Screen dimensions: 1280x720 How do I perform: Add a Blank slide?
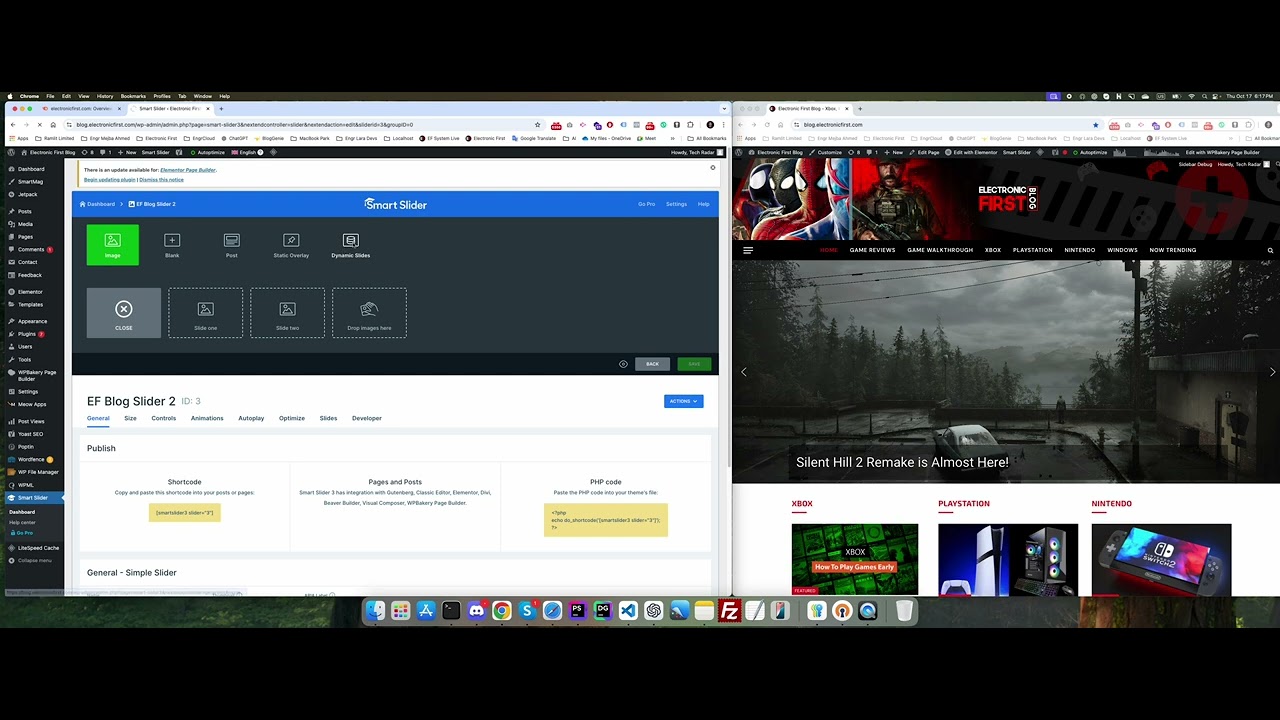(172, 245)
